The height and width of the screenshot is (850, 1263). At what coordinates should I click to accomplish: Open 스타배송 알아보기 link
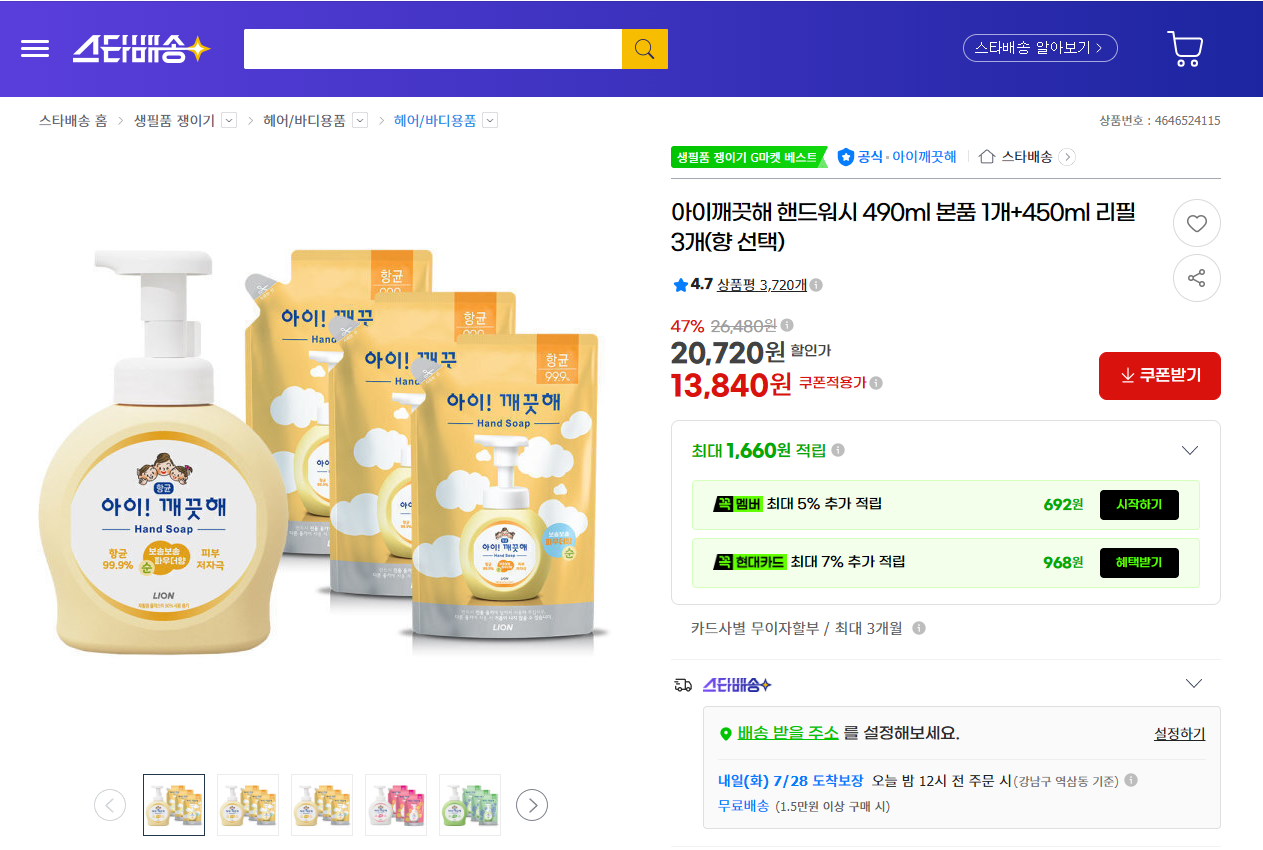(x=1040, y=48)
